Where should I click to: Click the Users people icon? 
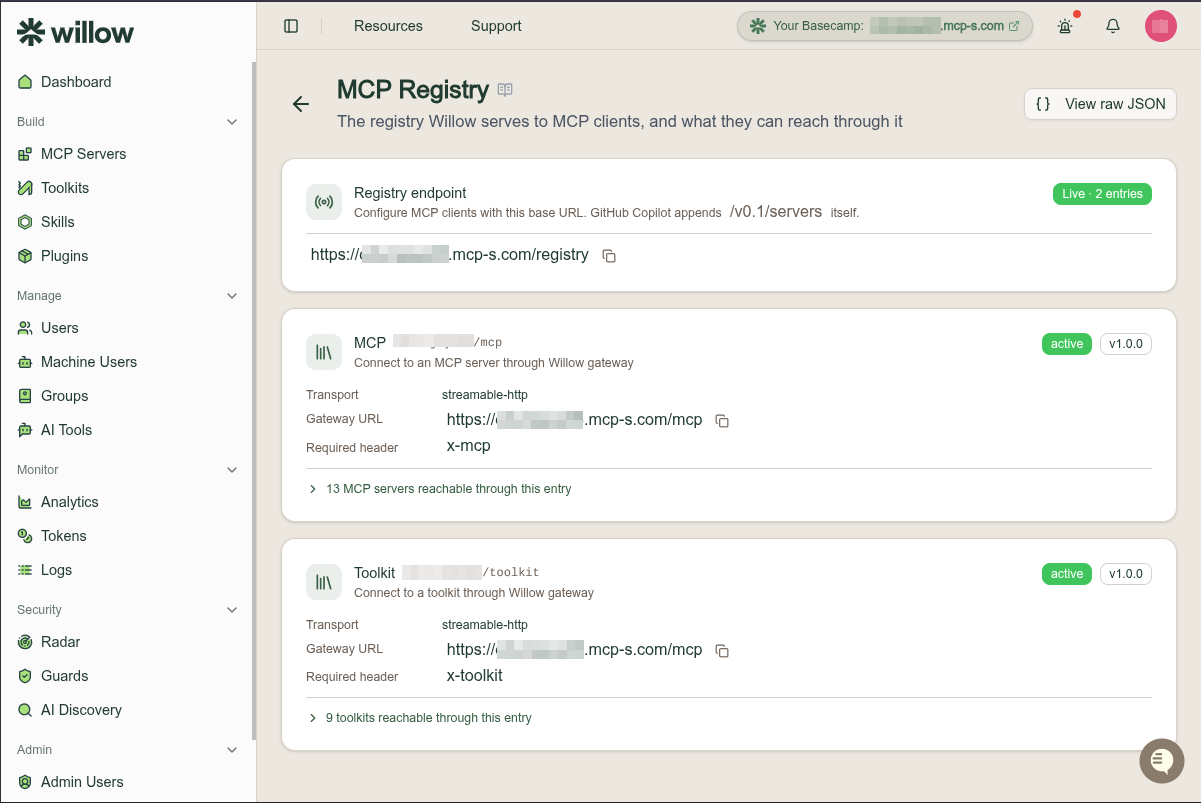(25, 328)
